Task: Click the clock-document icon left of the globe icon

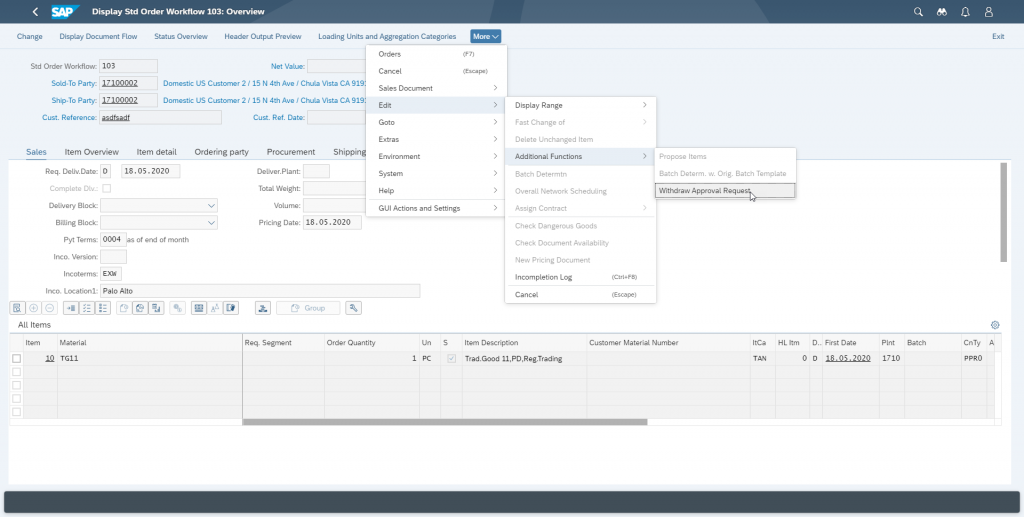Action: 124,308
